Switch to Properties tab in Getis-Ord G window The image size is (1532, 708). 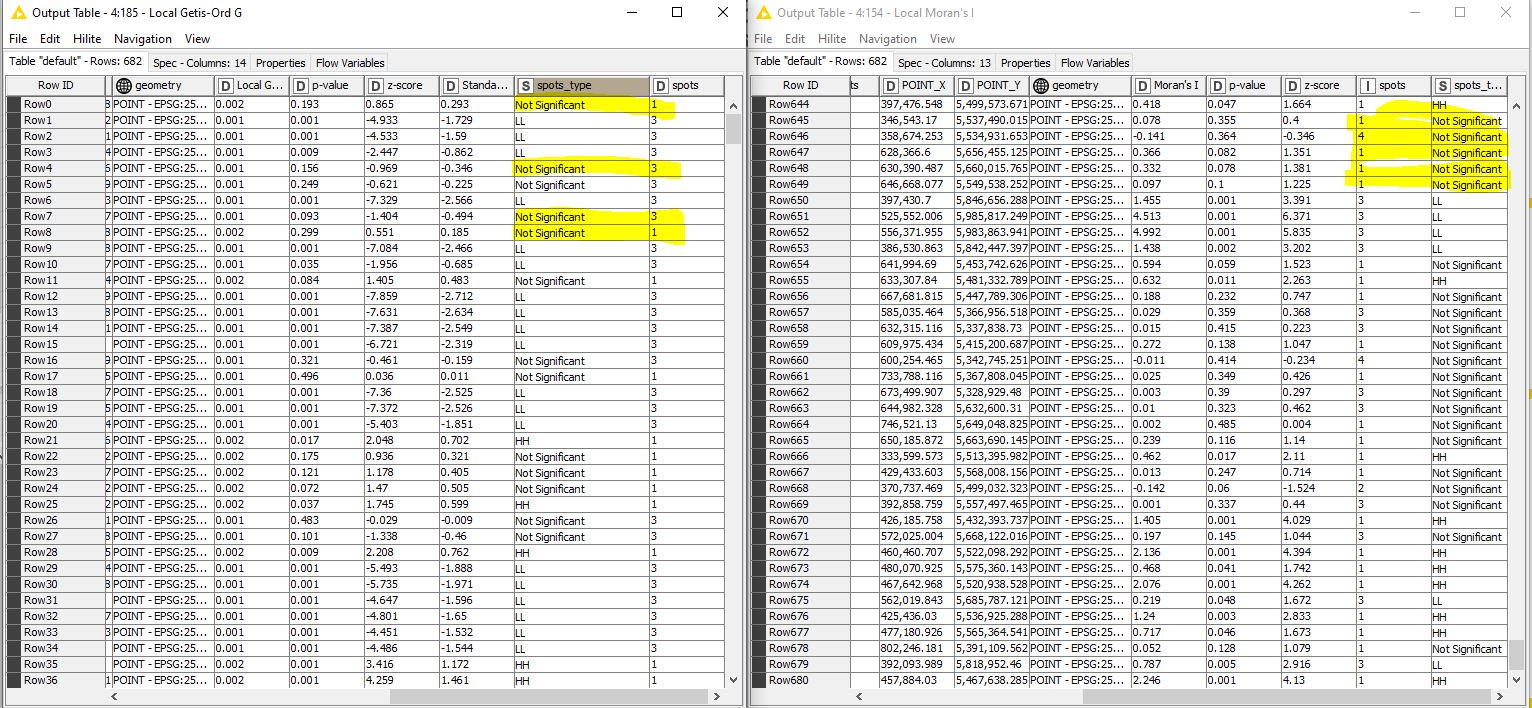[280, 62]
